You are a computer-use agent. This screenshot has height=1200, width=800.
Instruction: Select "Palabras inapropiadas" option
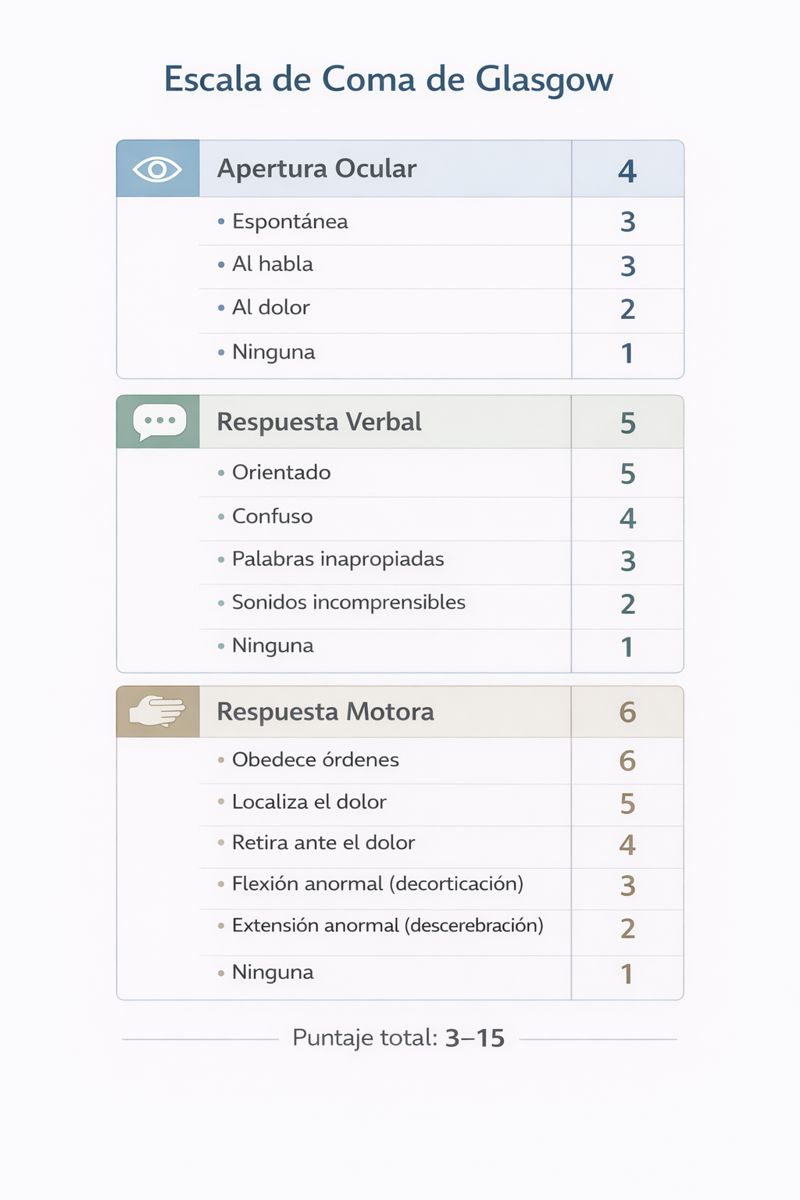point(338,560)
